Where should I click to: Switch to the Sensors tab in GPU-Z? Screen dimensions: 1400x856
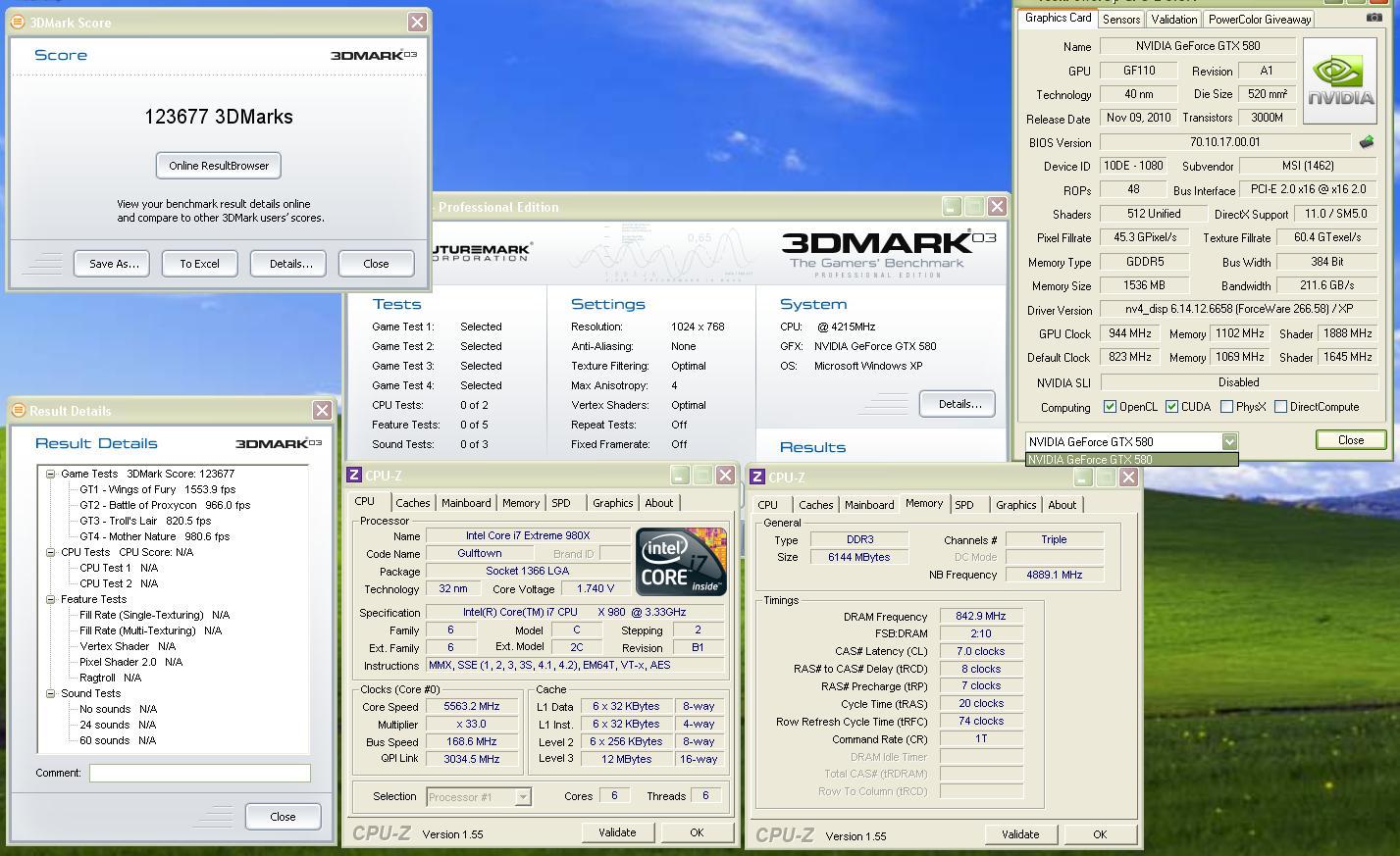(x=1120, y=19)
